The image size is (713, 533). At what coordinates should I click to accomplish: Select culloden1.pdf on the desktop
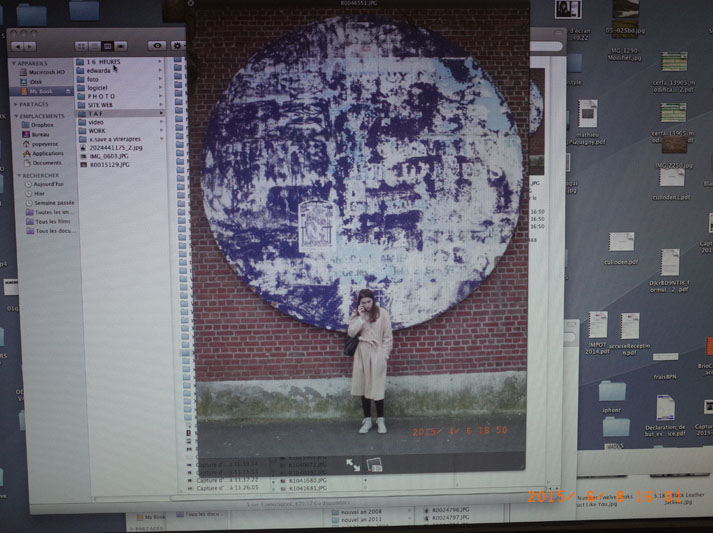[x=672, y=183]
